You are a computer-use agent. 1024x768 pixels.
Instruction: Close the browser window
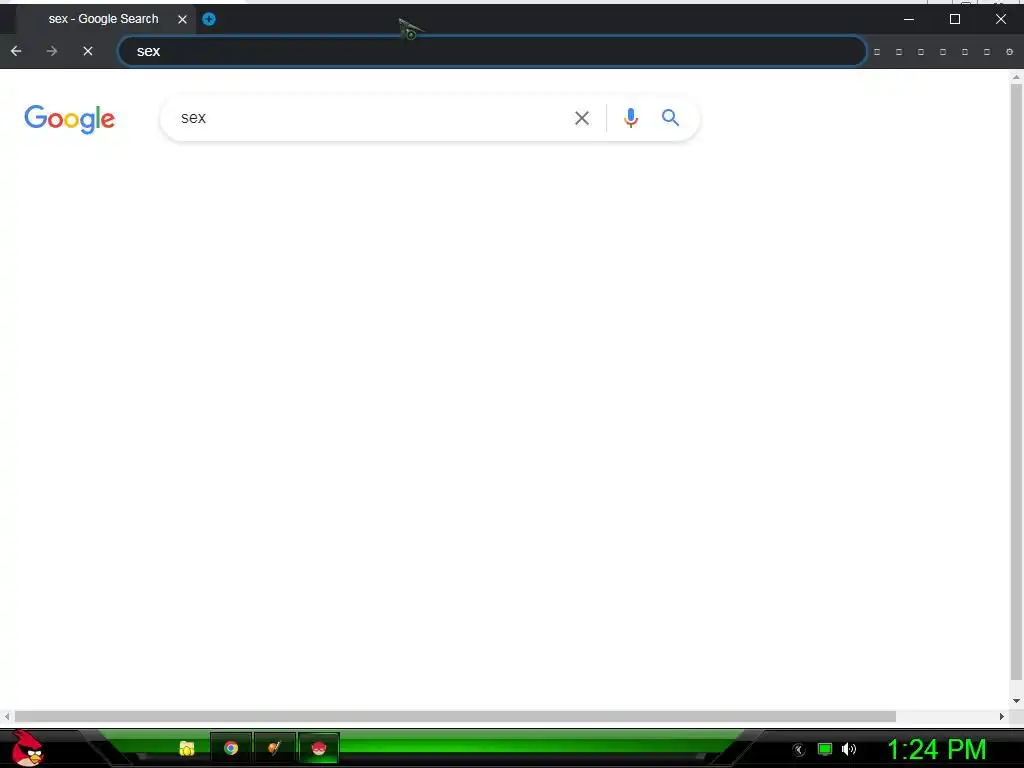click(1000, 19)
